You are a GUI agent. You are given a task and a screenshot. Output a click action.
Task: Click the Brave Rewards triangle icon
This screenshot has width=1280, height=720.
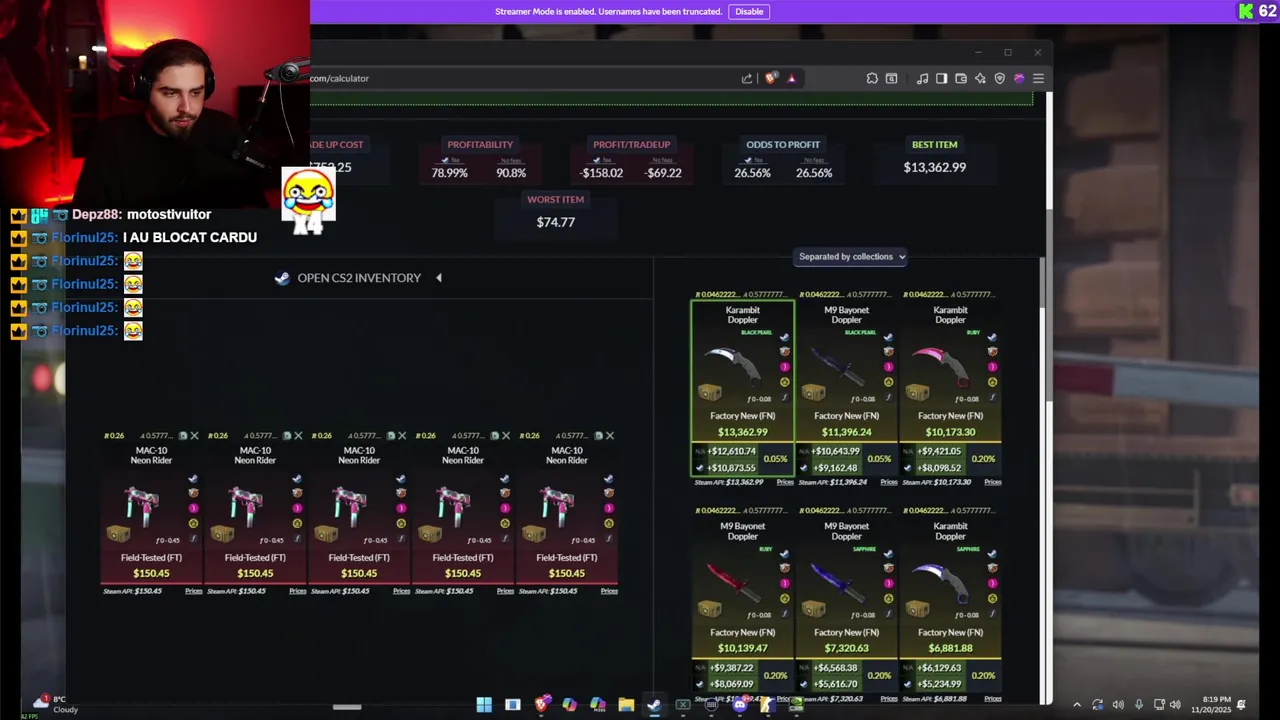click(x=791, y=78)
